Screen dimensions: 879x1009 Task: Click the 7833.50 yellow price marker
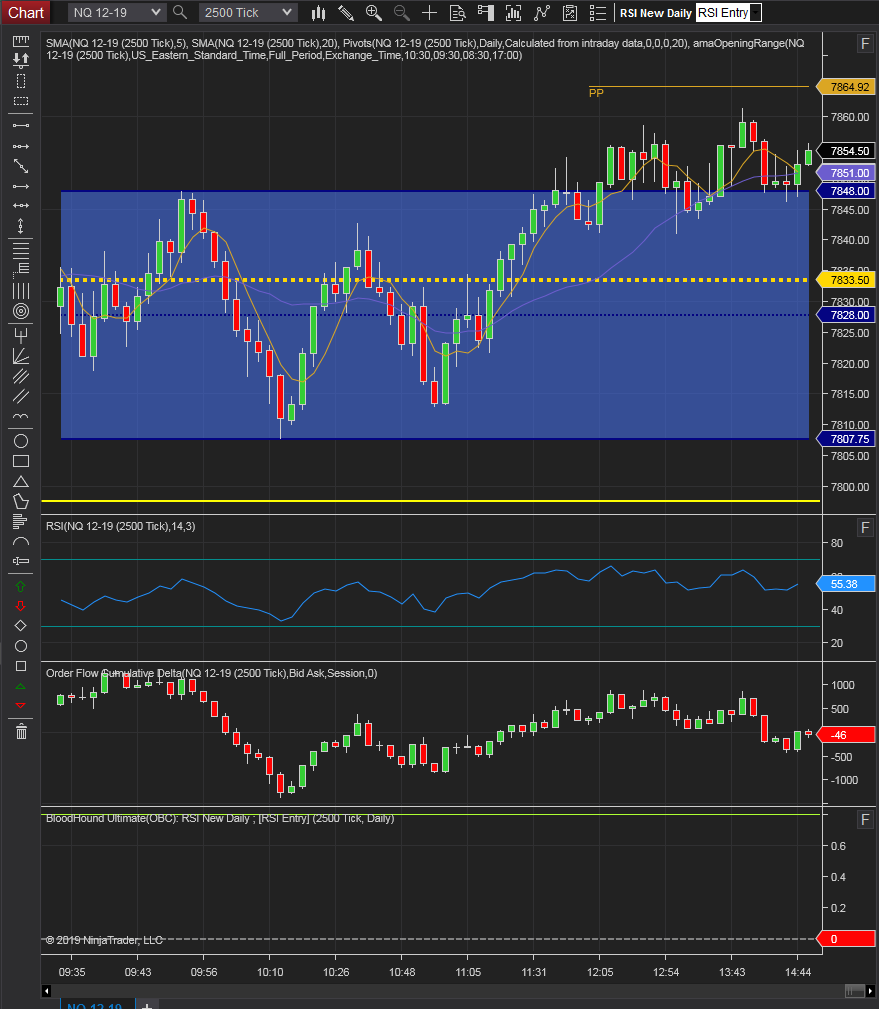846,280
